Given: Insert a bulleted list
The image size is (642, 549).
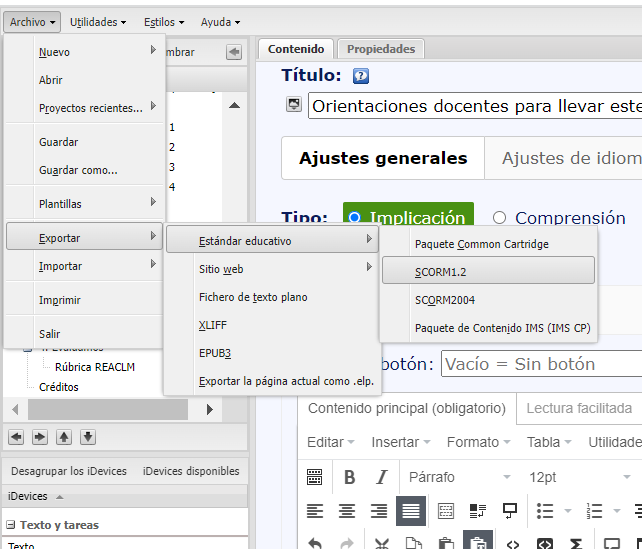Looking at the screenshot, I should [x=545, y=511].
